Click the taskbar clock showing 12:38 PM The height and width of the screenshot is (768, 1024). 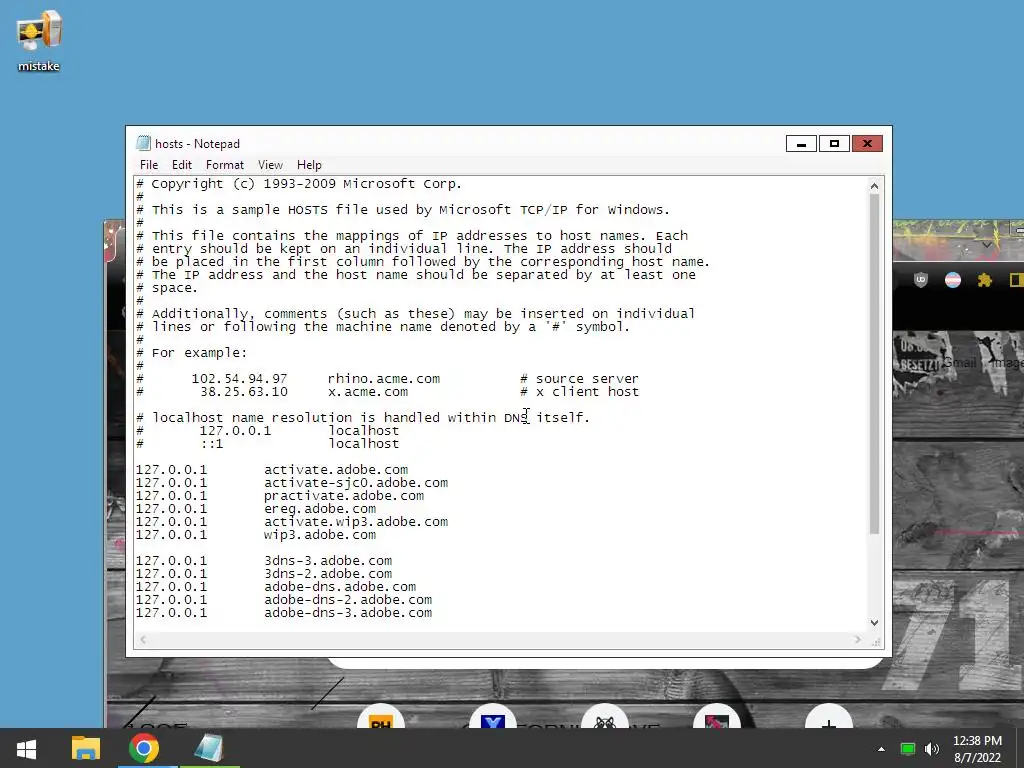(977, 749)
